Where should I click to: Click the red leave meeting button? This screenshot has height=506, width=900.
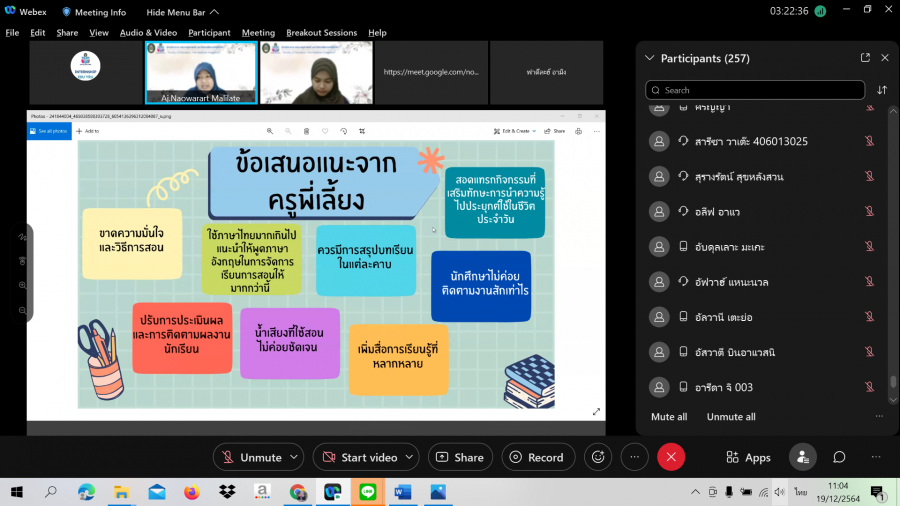pos(671,457)
